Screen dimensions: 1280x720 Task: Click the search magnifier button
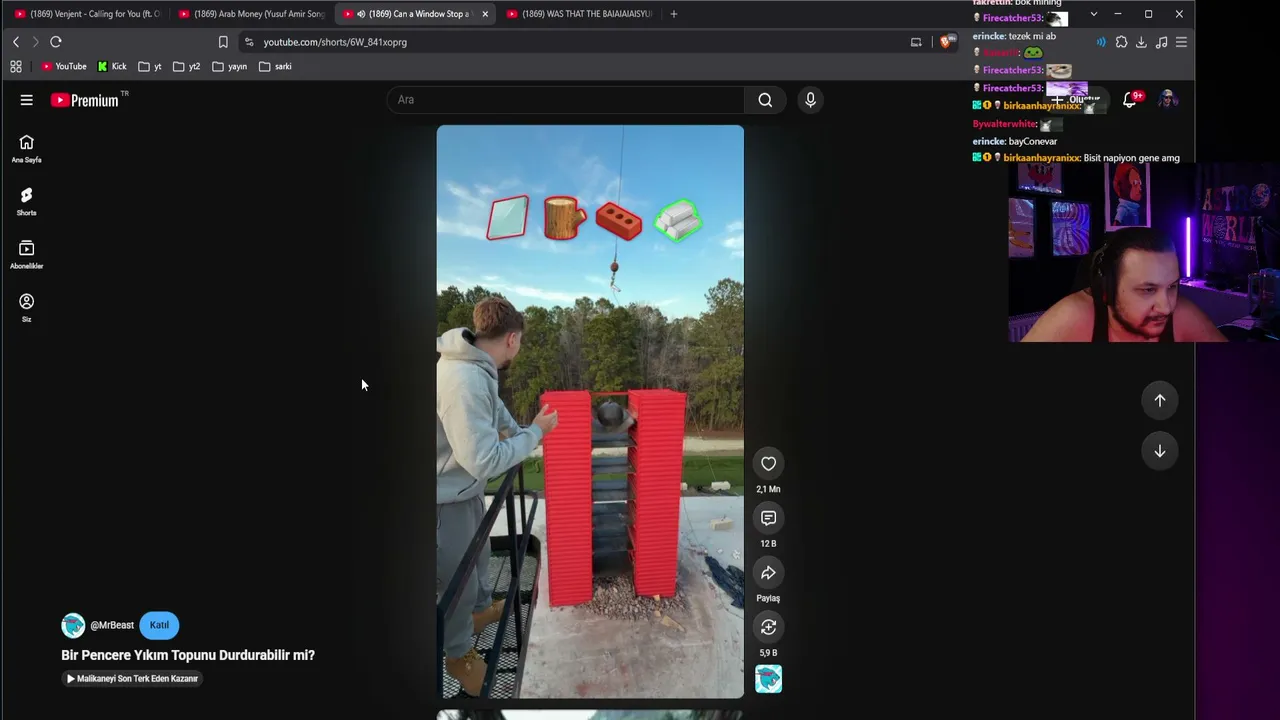click(x=765, y=100)
